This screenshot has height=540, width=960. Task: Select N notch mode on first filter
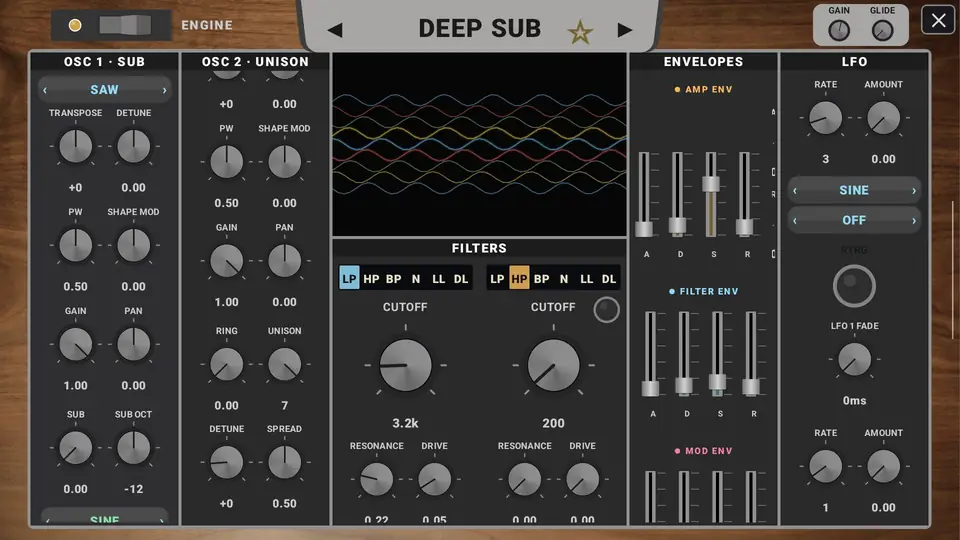click(x=416, y=279)
